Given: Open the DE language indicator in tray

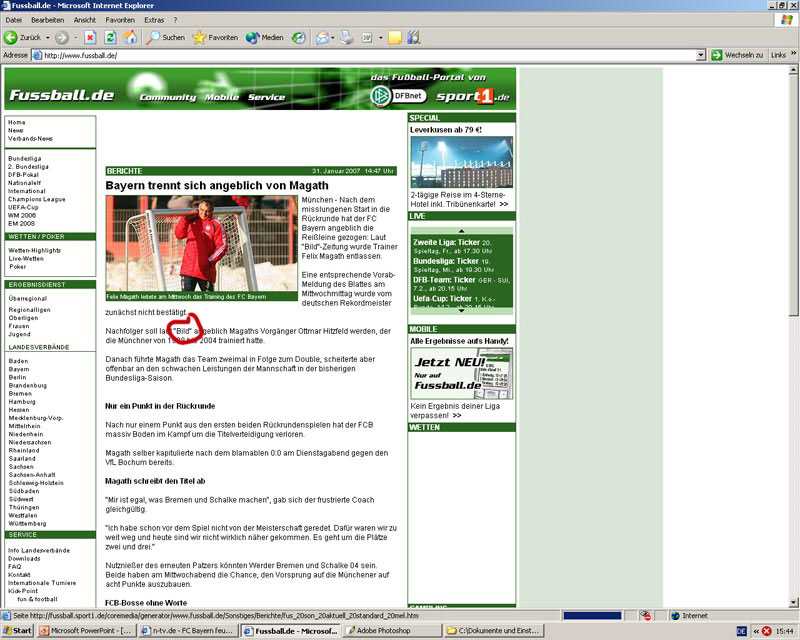Looking at the screenshot, I should tap(742, 631).
